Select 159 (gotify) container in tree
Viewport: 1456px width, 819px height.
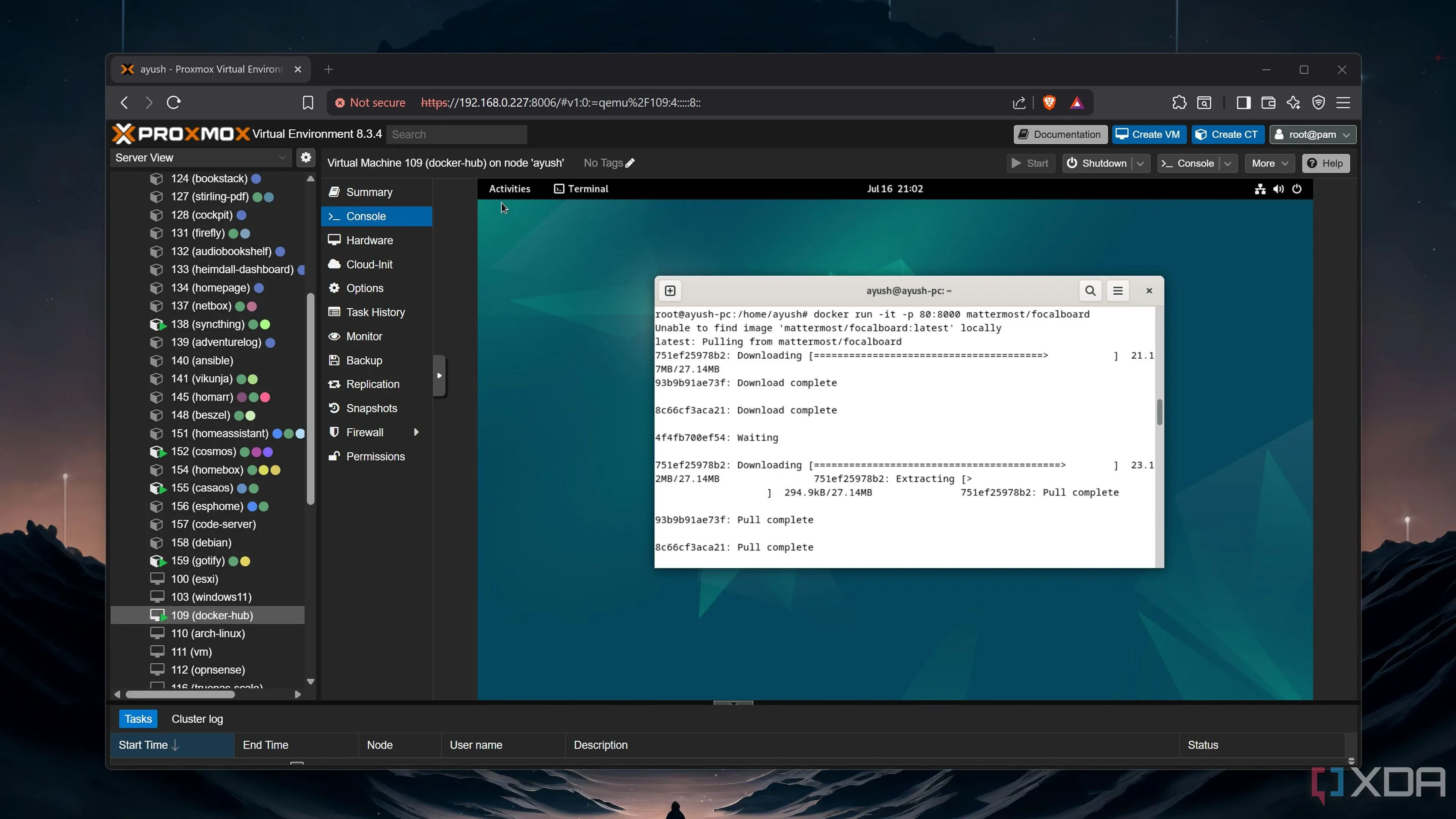[207, 561]
